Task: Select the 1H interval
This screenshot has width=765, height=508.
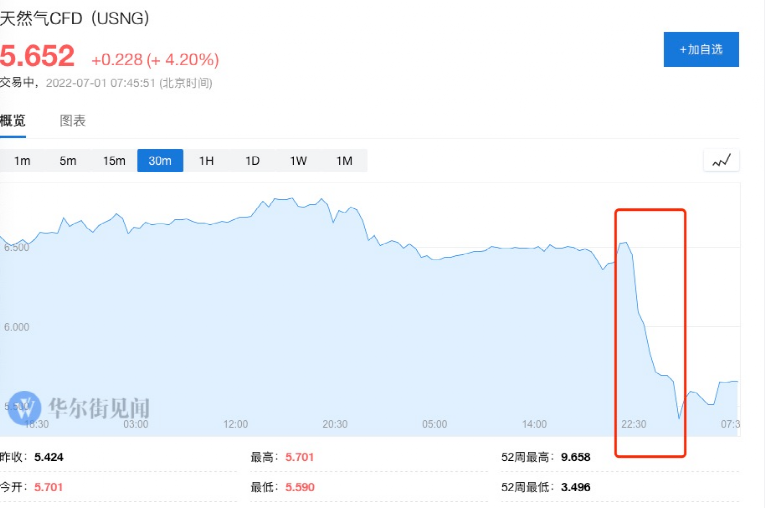Action: 206,161
